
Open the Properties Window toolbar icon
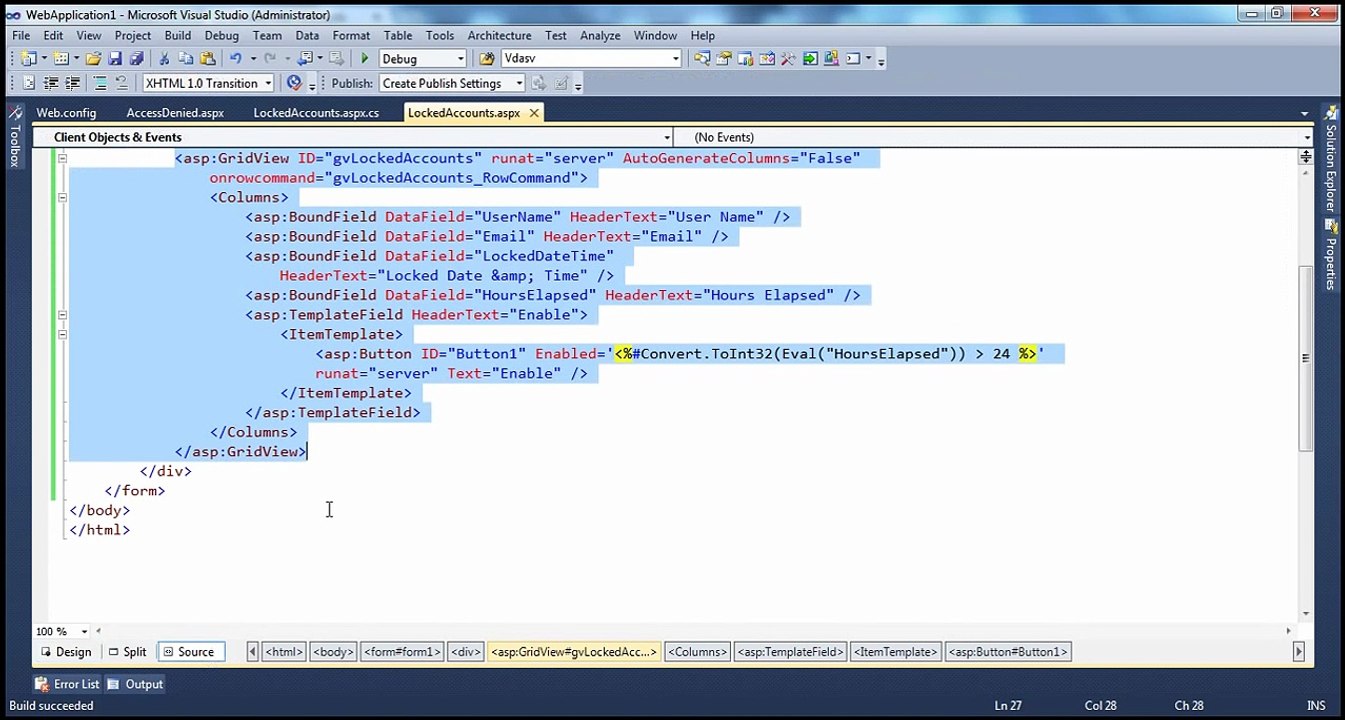tap(724, 59)
